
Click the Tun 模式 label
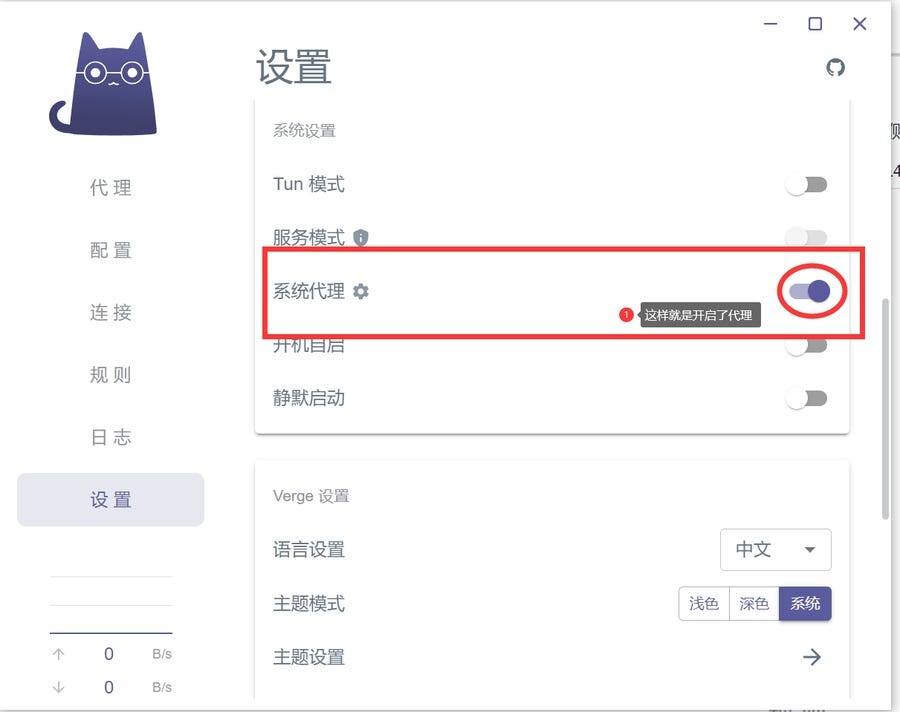pos(309,184)
